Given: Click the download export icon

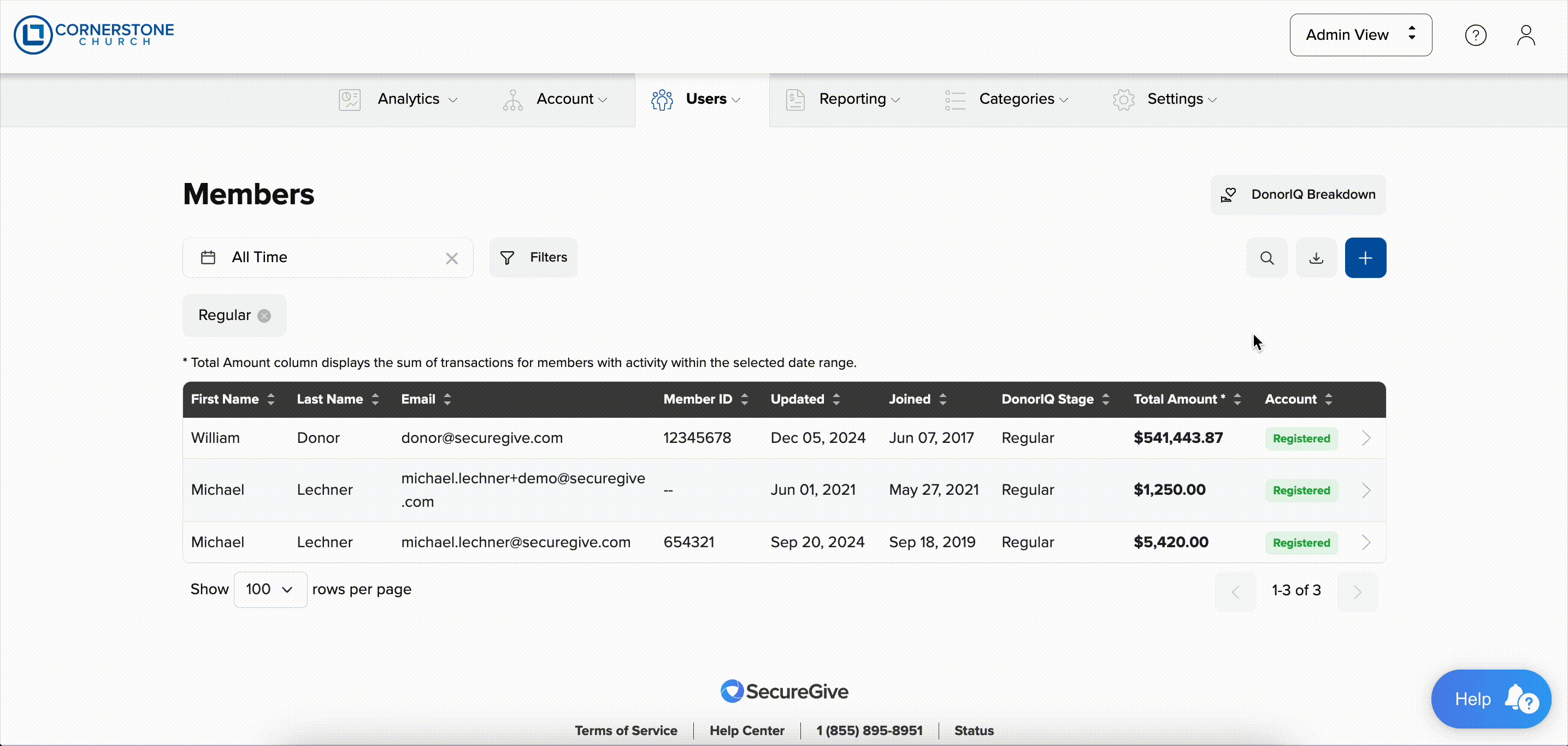Looking at the screenshot, I should click(1316, 258).
